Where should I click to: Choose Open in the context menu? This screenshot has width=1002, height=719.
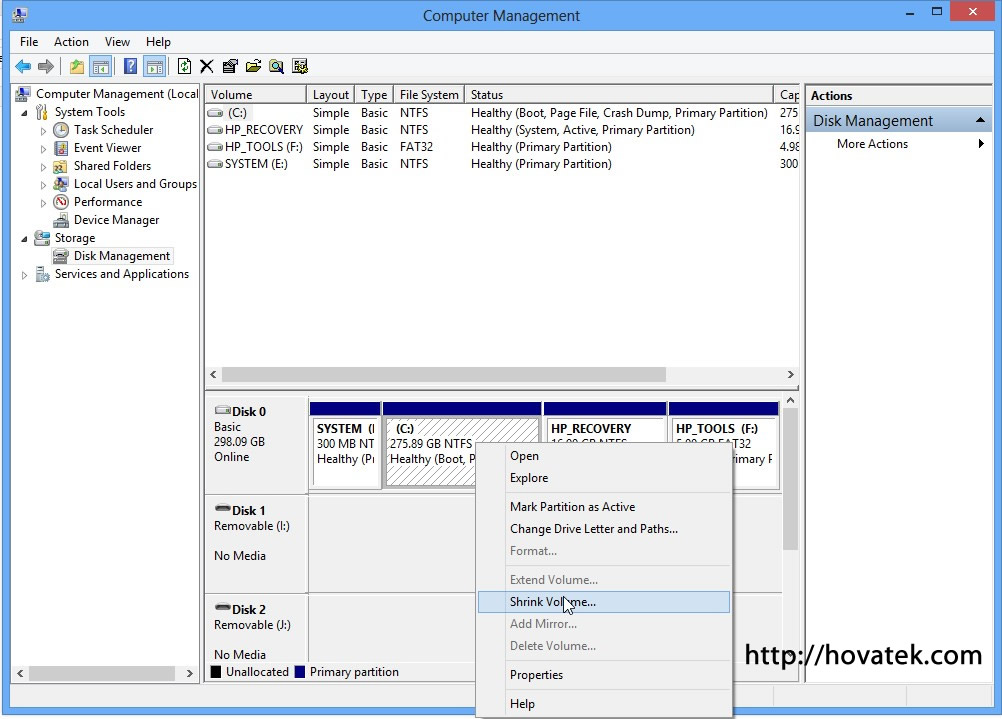603,456
